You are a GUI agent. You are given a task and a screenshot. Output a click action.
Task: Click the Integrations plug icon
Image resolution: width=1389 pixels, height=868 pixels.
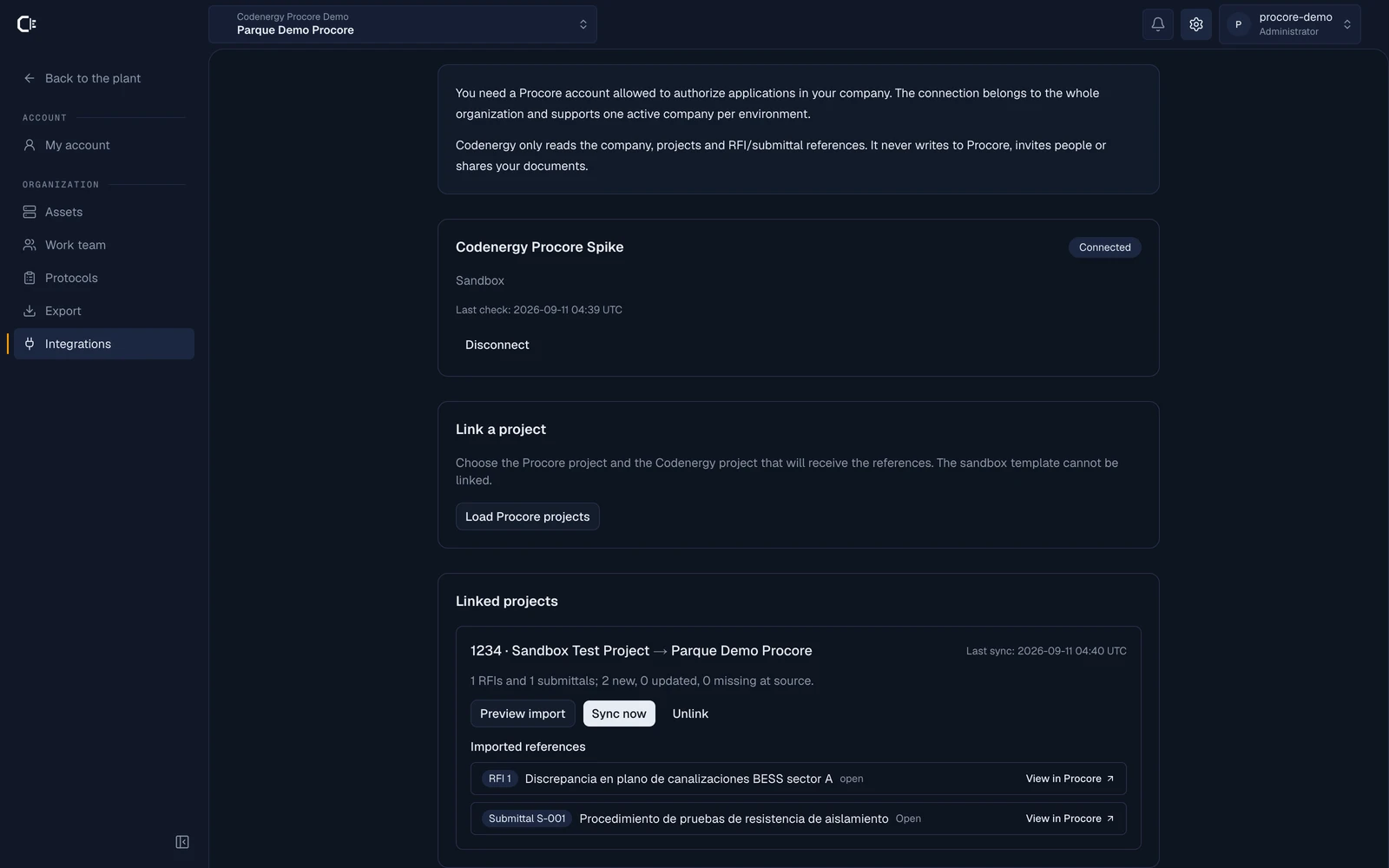(30, 344)
